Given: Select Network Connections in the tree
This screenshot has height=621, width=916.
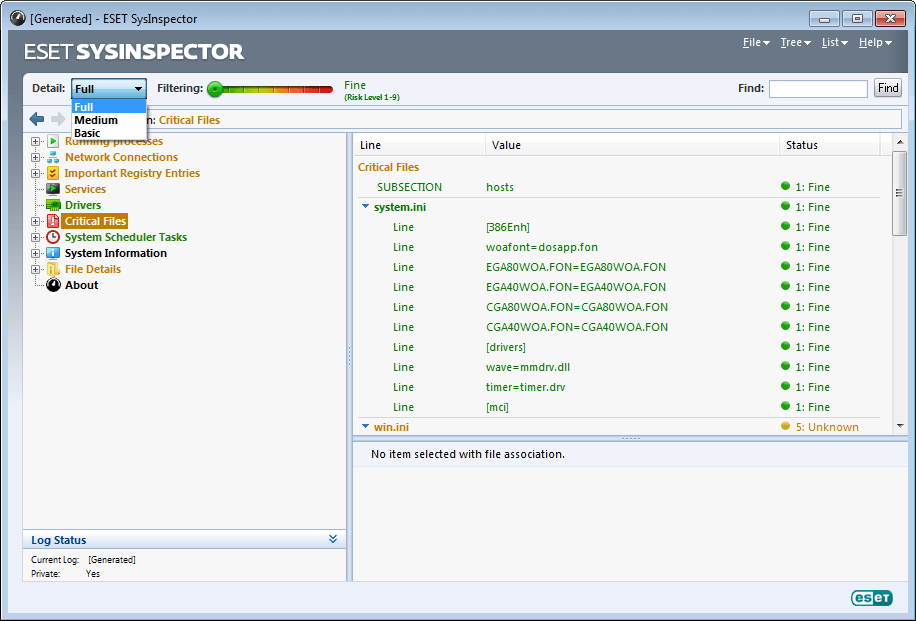Looking at the screenshot, I should 122,157.
